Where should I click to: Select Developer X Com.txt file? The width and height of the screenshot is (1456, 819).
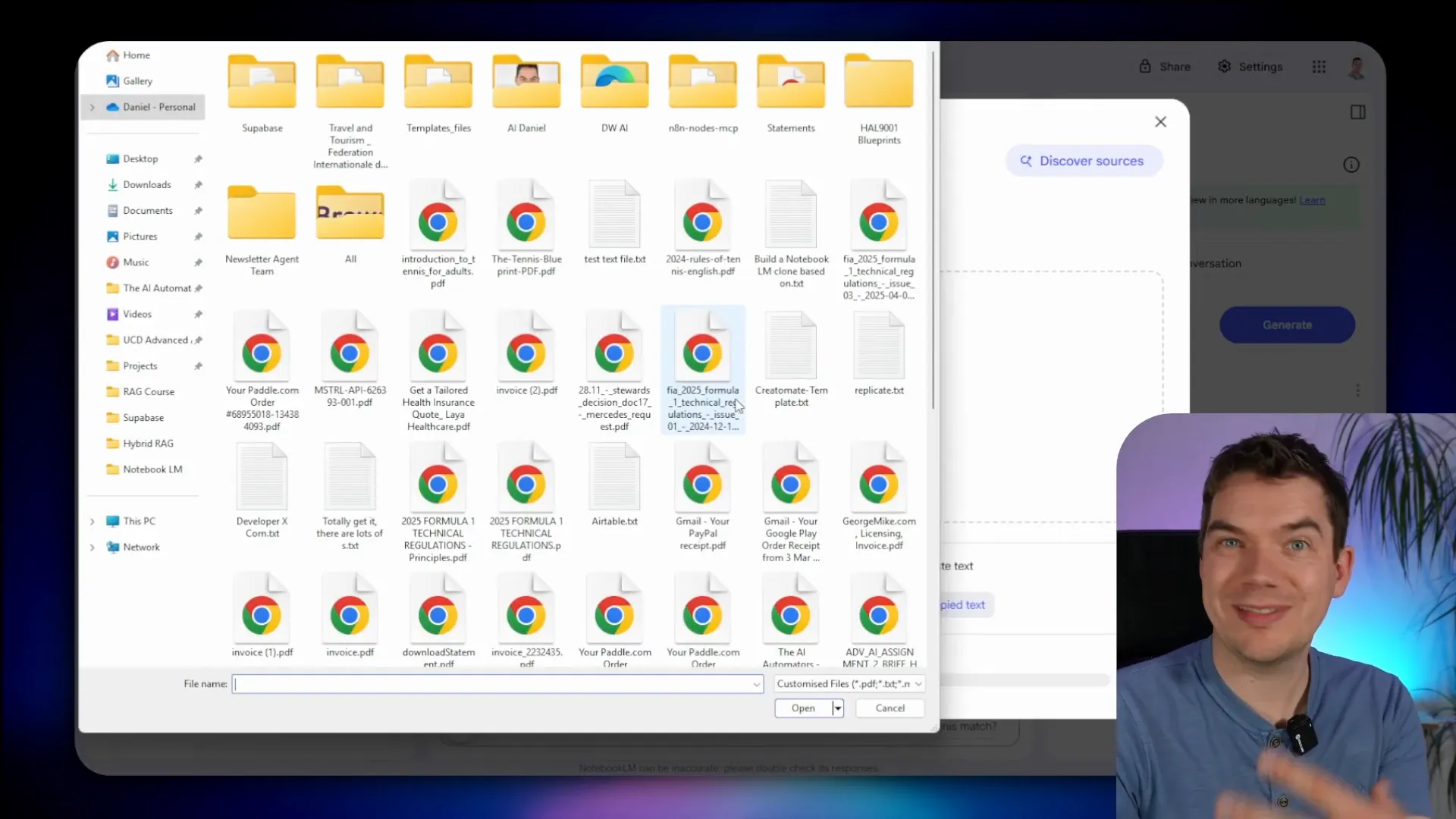coord(262,491)
